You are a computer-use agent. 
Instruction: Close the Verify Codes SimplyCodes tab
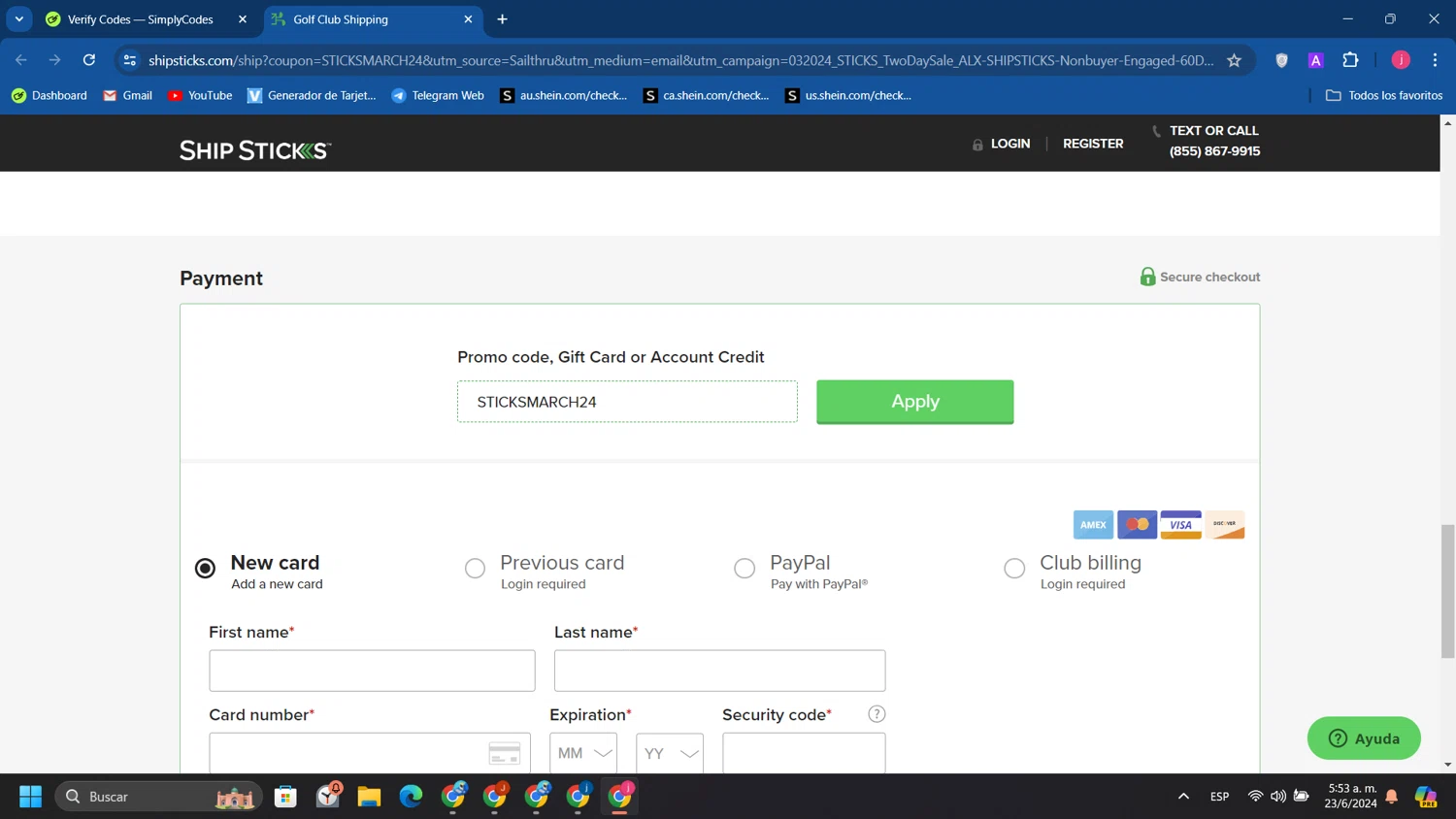243,19
